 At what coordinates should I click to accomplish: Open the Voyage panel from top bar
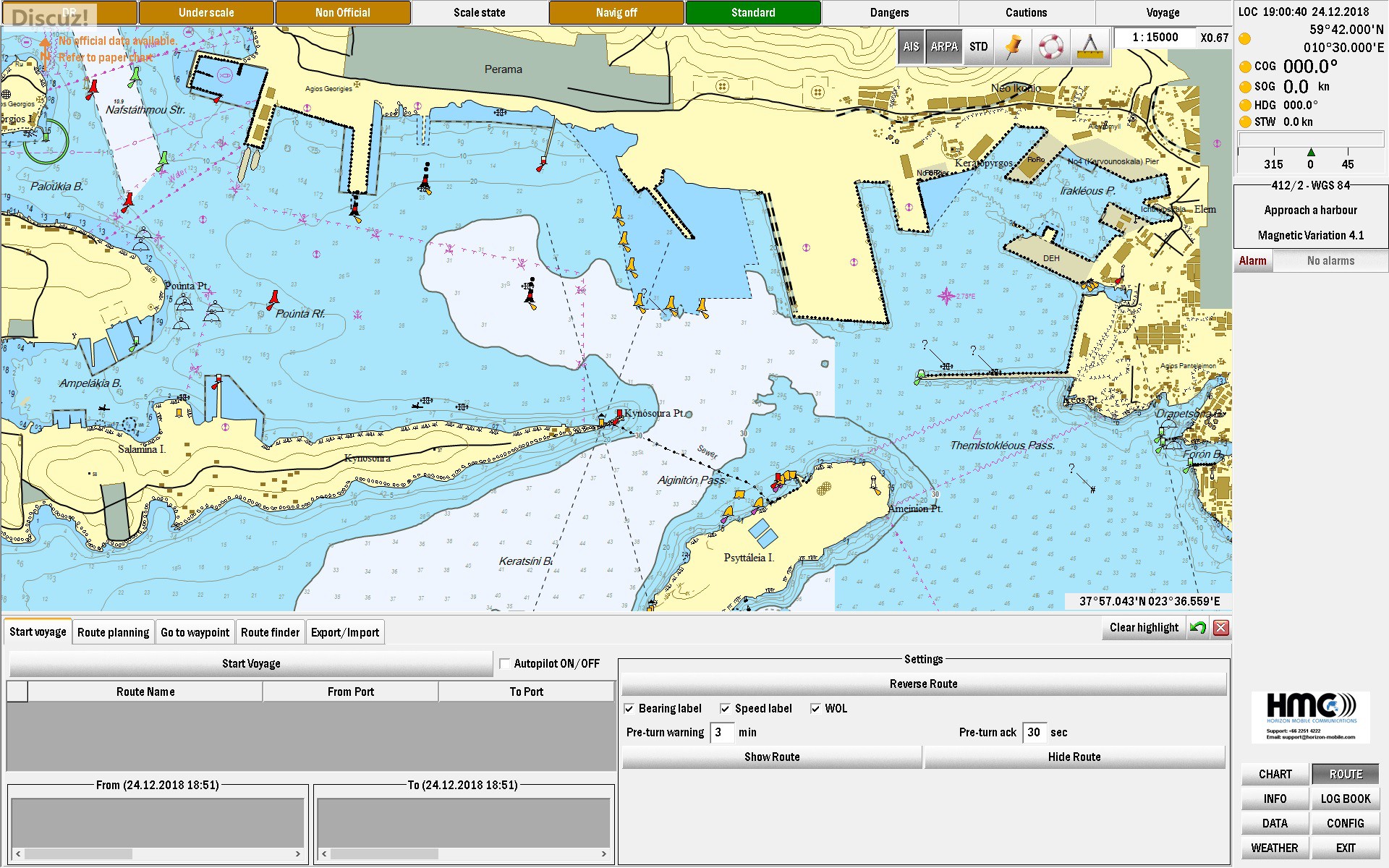coord(1163,12)
